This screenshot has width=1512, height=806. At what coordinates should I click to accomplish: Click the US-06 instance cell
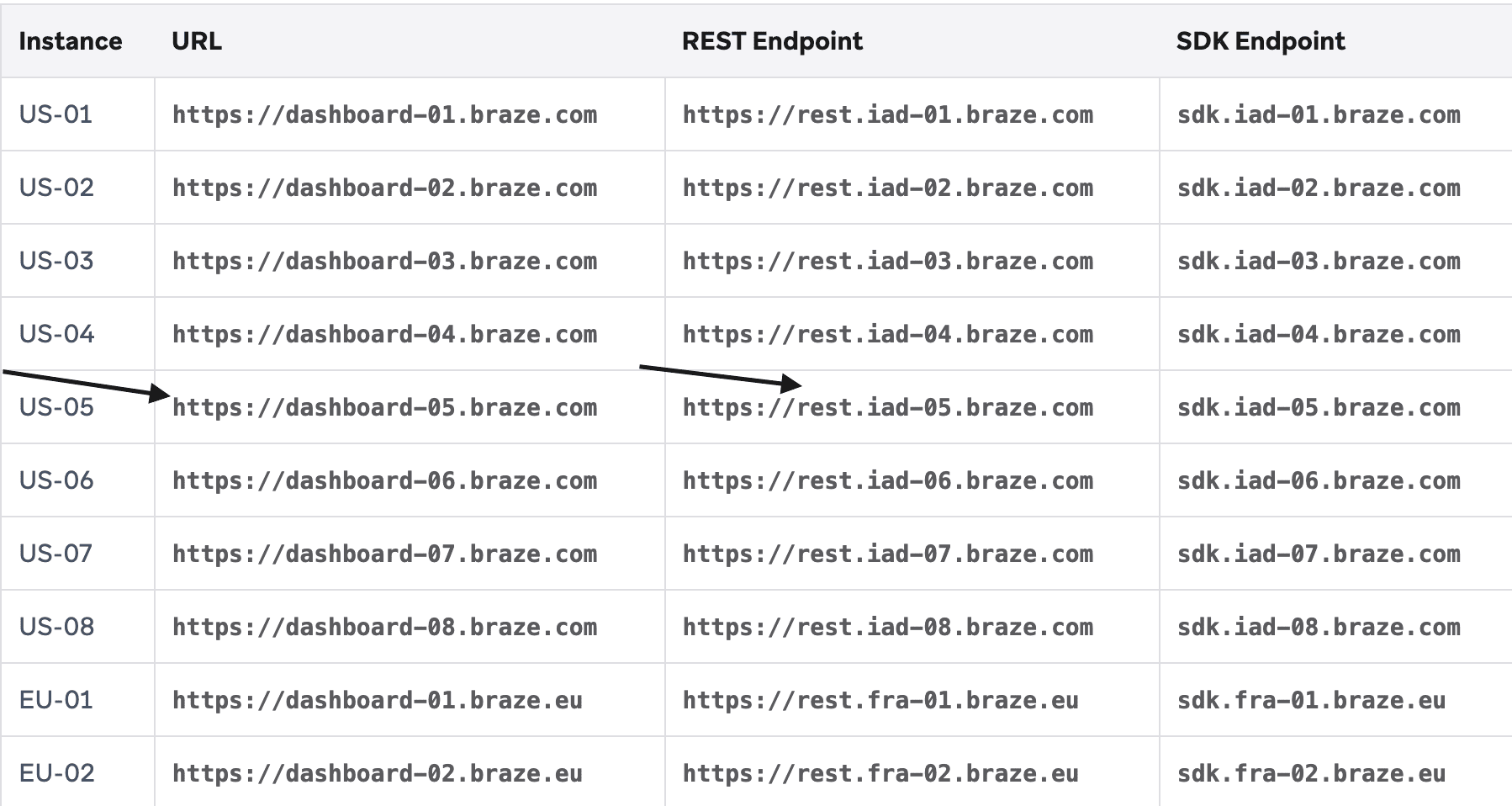click(x=56, y=480)
